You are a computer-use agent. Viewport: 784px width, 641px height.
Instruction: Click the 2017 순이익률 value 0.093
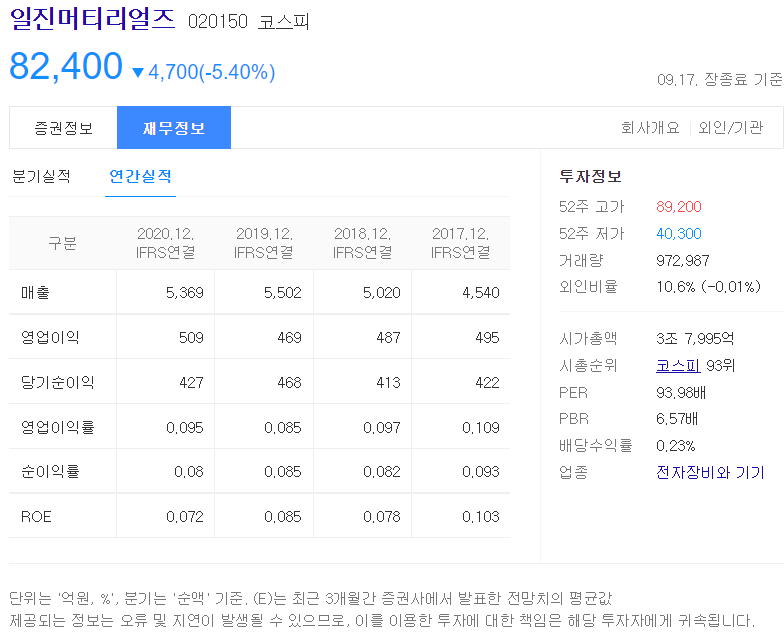[480, 472]
